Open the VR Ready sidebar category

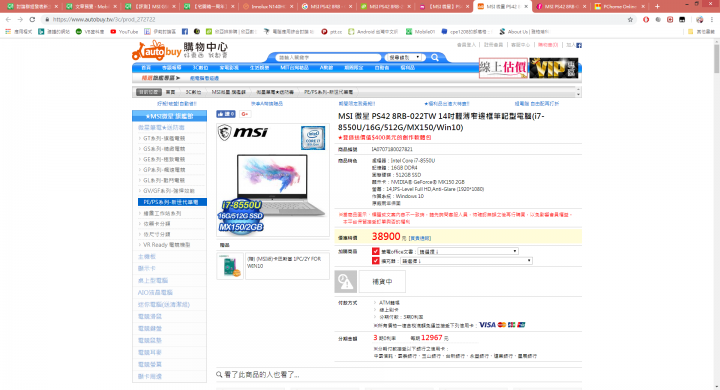point(166,245)
